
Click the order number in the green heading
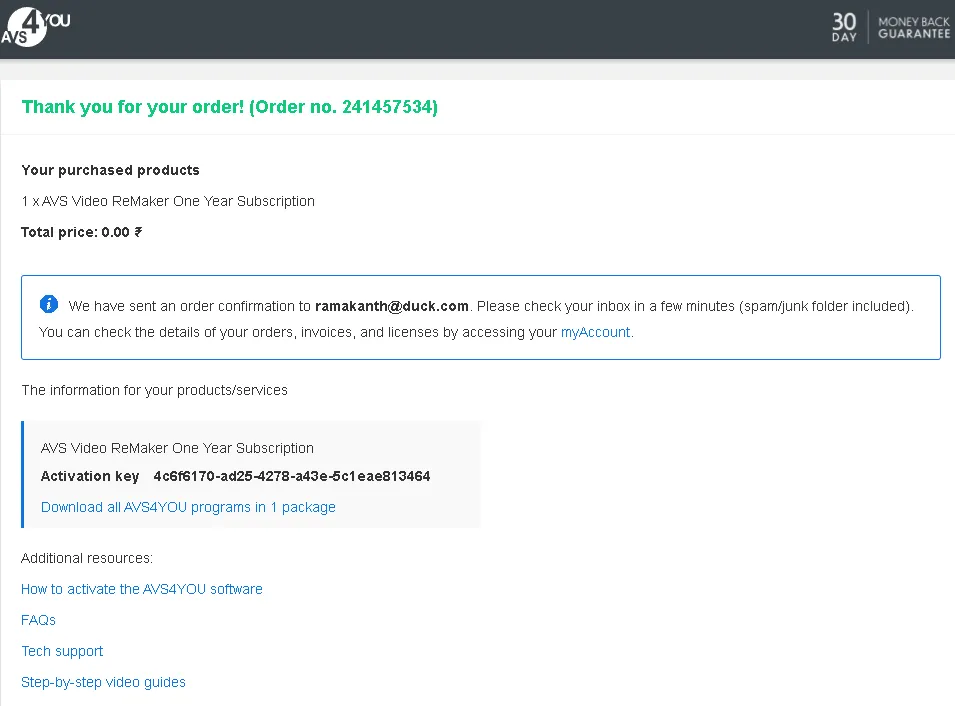[389, 107]
